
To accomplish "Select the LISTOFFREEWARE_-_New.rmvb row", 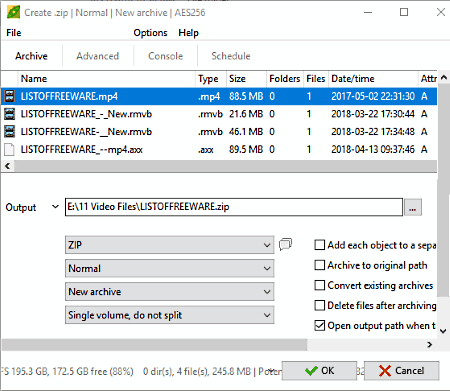I will click(219, 114).
